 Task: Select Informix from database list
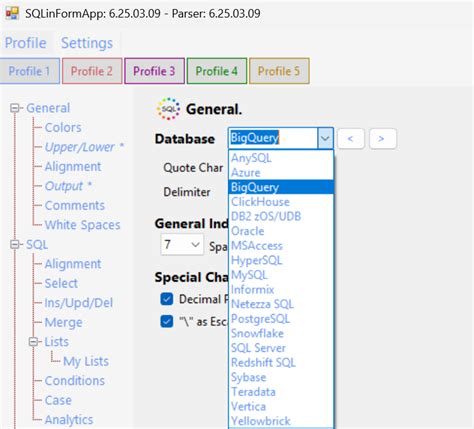click(281, 289)
